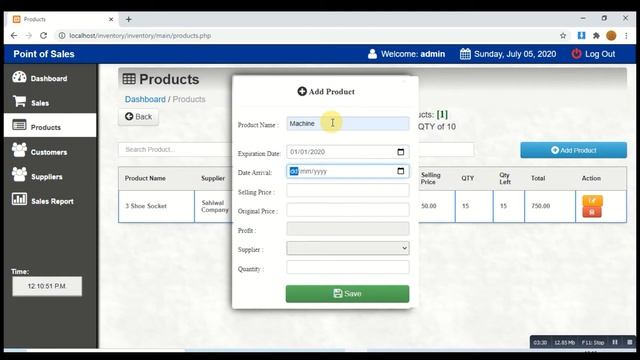
Task: Click the site information icon in the address bar
Action: tap(62, 36)
